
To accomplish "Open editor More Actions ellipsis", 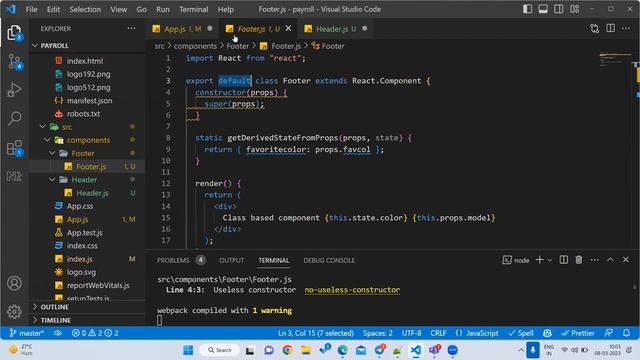I will pyautogui.click(x=626, y=28).
